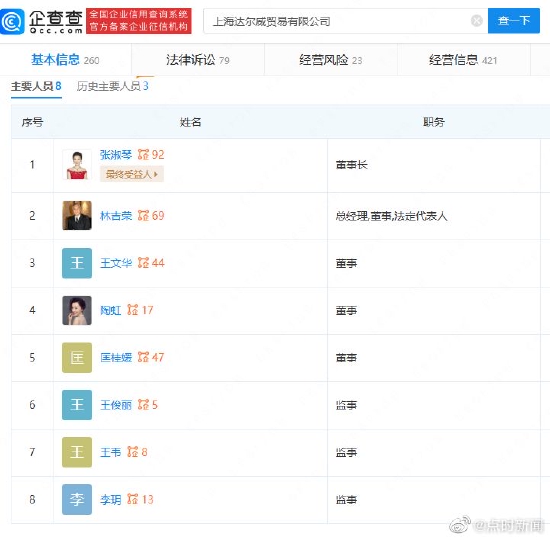Image resolution: width=550 pixels, height=540 pixels.
Task: Click related-companies icon 92 by 张淑琴
Action: click(x=151, y=154)
